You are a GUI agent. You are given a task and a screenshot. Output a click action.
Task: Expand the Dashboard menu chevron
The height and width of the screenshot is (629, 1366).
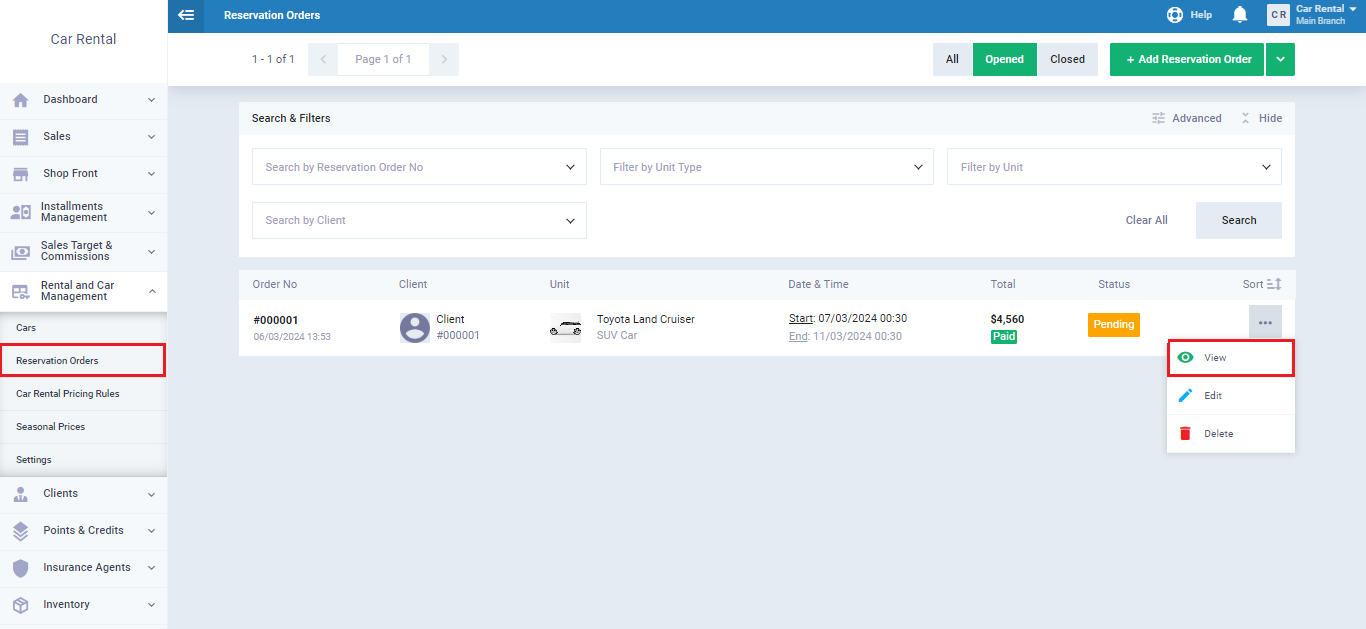coord(151,100)
